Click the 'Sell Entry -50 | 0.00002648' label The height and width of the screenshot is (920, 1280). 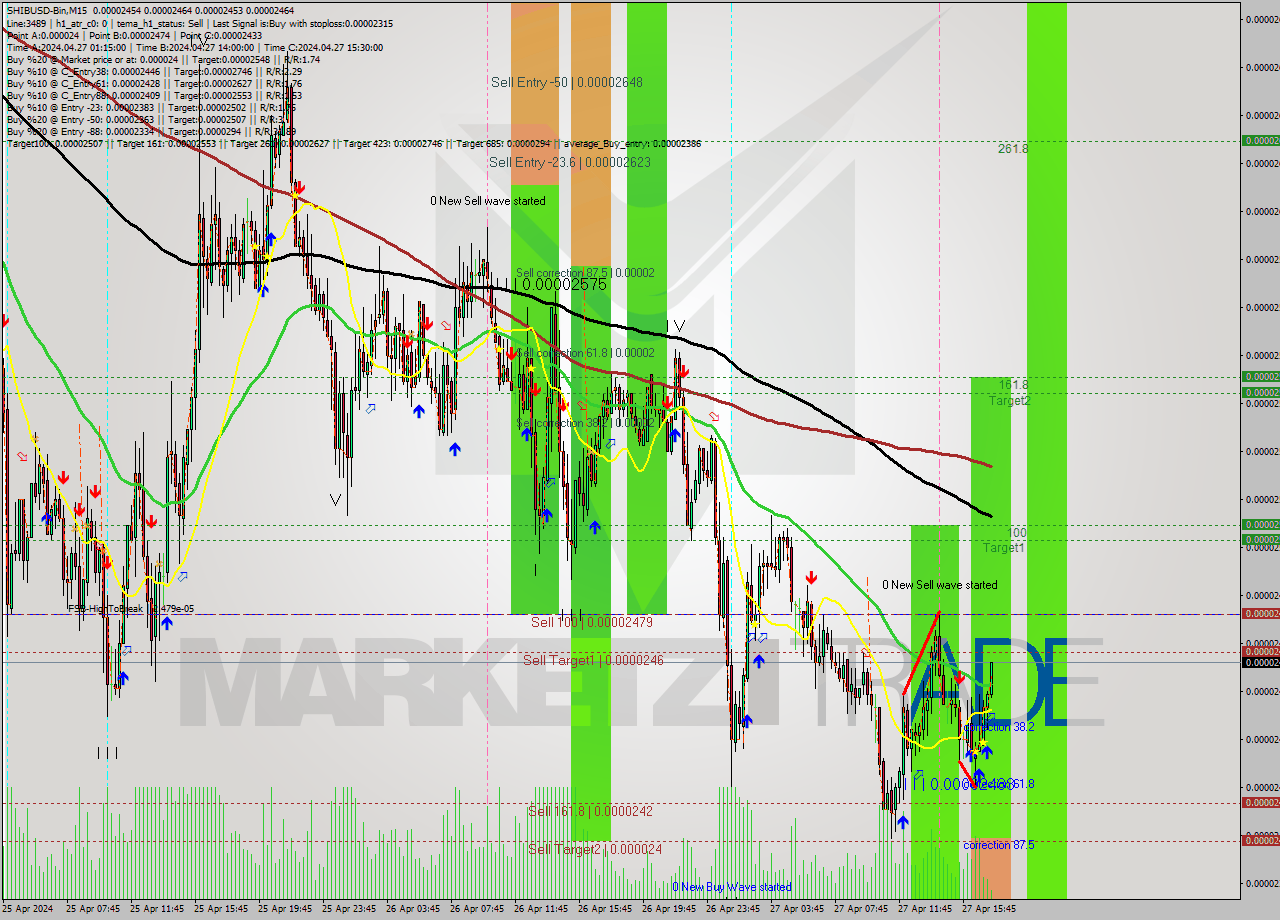coord(567,82)
